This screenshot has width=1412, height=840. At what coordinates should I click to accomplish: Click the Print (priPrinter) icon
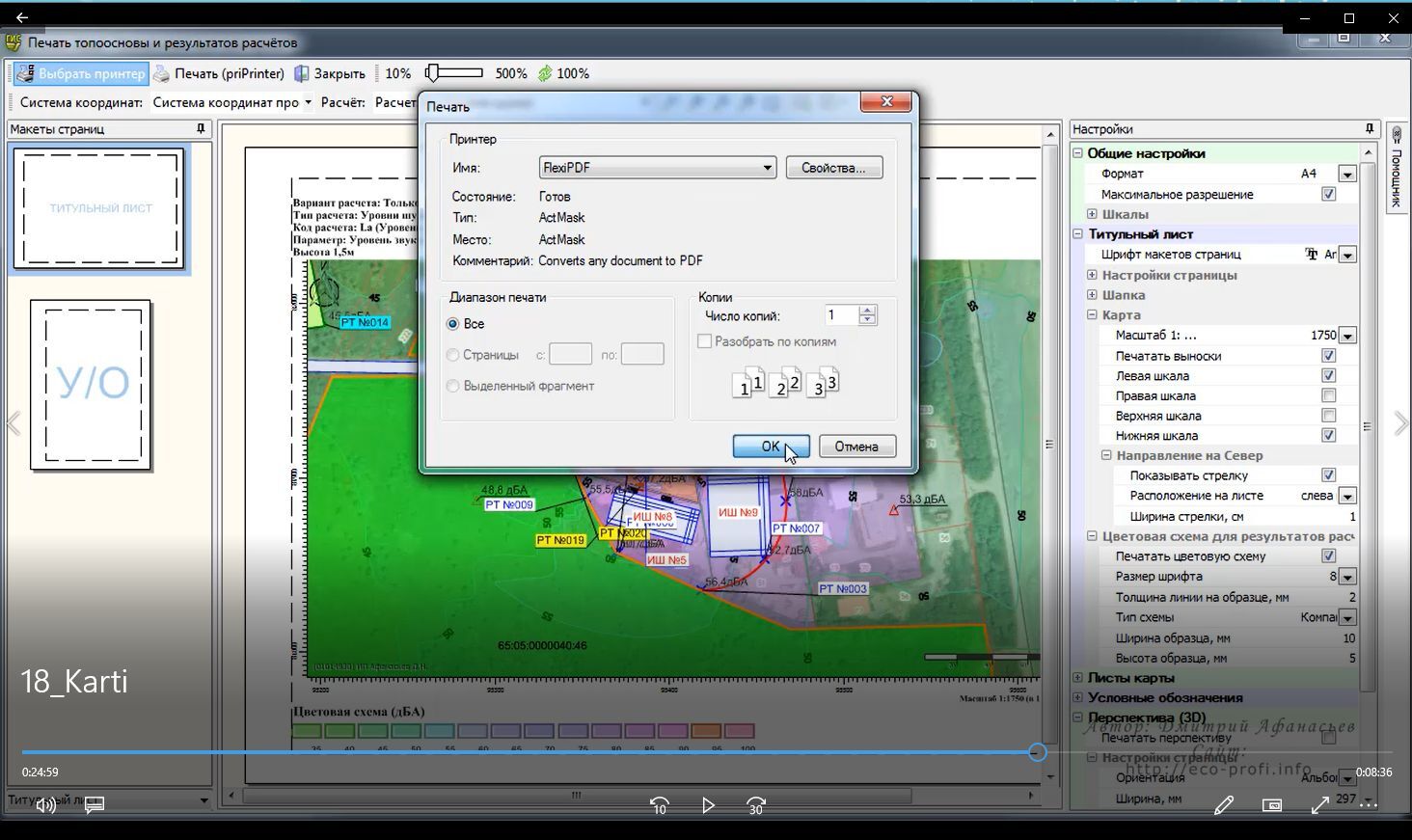[162, 73]
